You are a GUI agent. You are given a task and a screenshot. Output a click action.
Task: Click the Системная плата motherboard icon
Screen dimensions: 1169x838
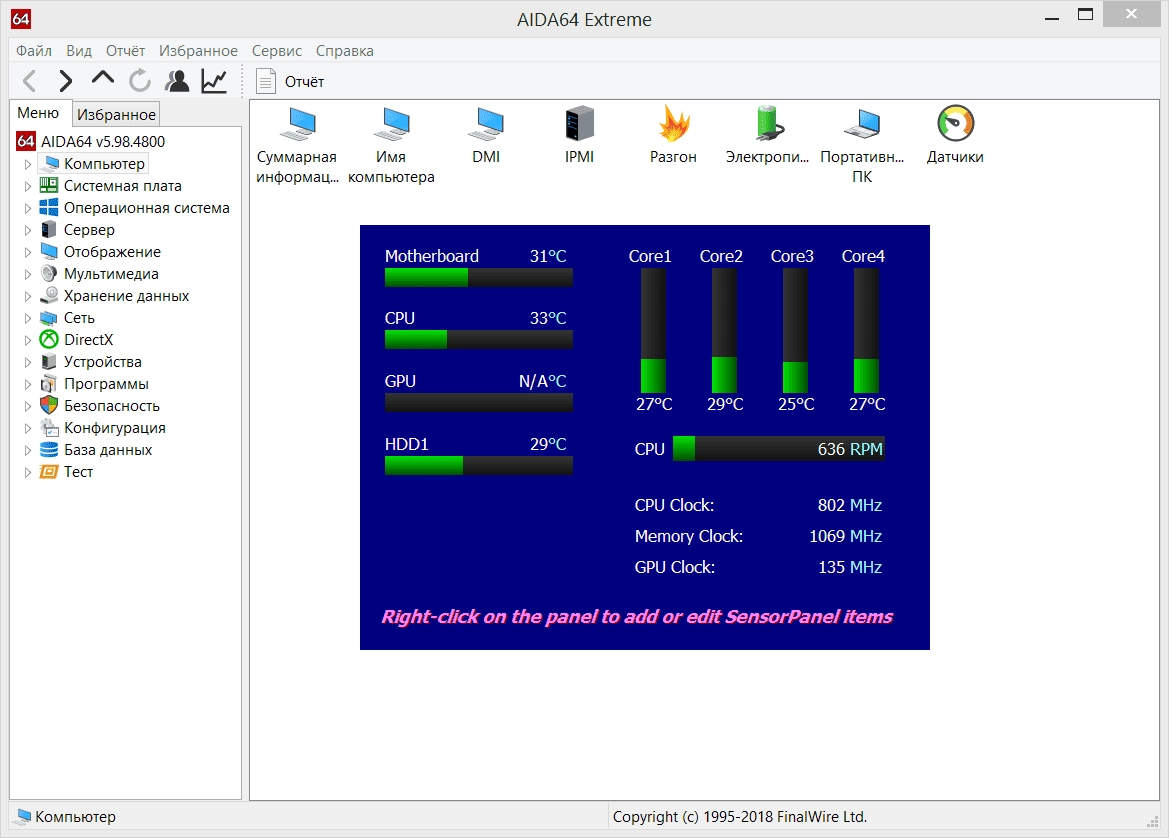[x=48, y=185]
